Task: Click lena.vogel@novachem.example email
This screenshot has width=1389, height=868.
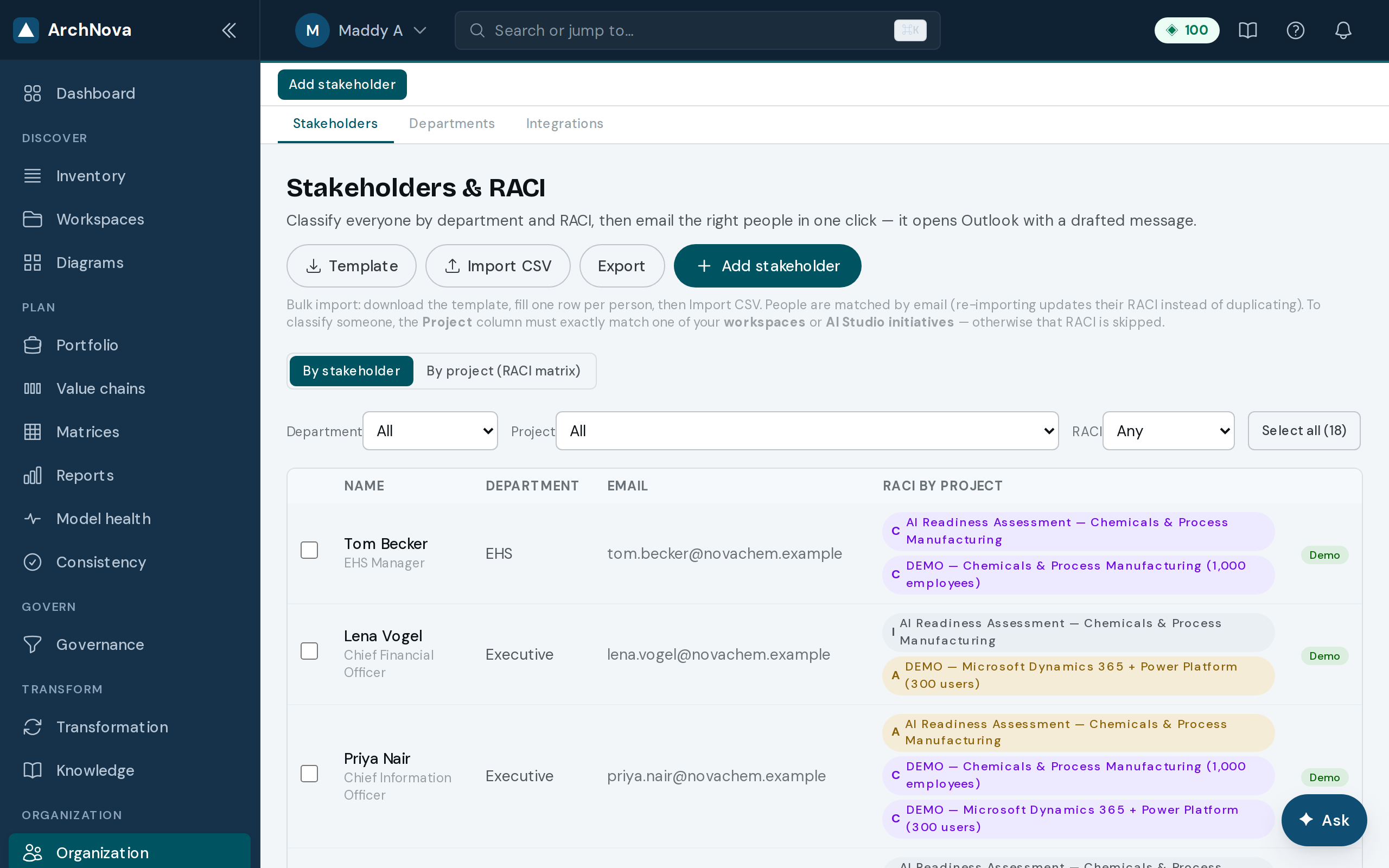Action: point(718,654)
